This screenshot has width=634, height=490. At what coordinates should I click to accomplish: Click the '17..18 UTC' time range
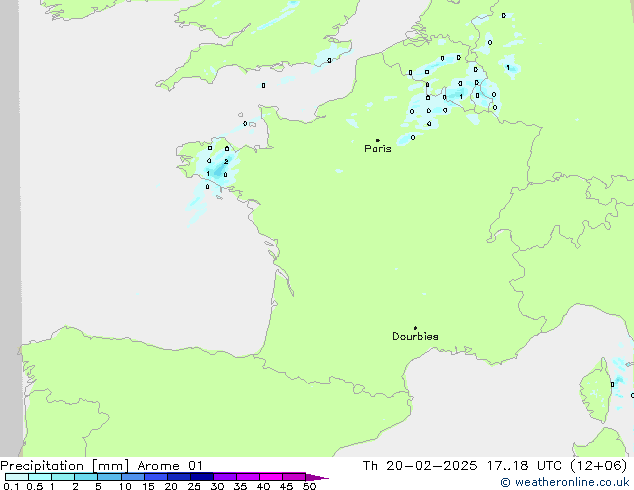pyautogui.click(x=524, y=466)
